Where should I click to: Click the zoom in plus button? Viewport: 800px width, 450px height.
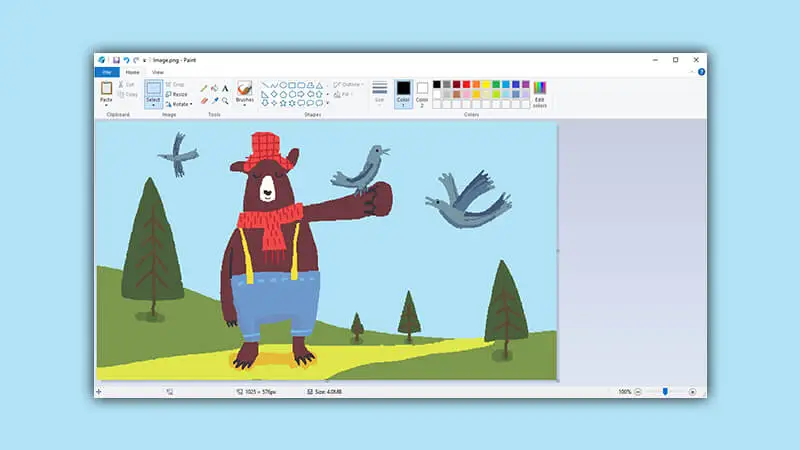[x=692, y=392]
